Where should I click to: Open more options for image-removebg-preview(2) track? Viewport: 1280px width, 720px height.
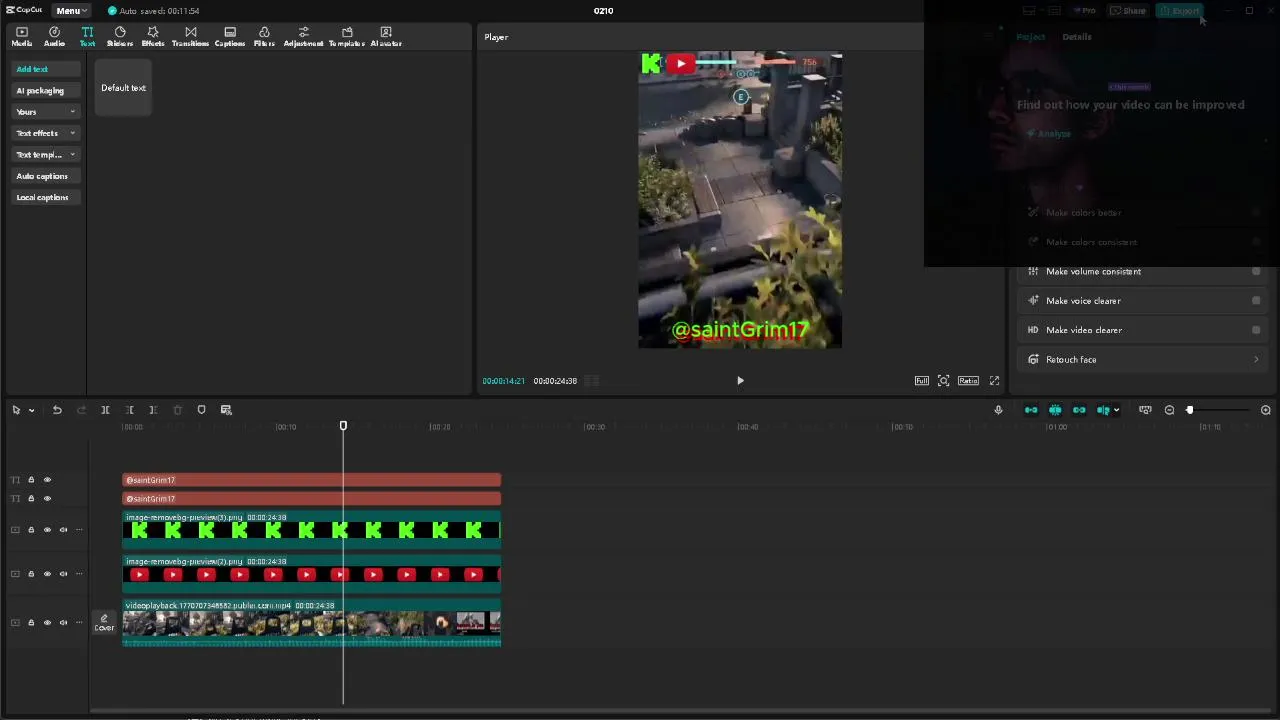pyautogui.click(x=79, y=574)
